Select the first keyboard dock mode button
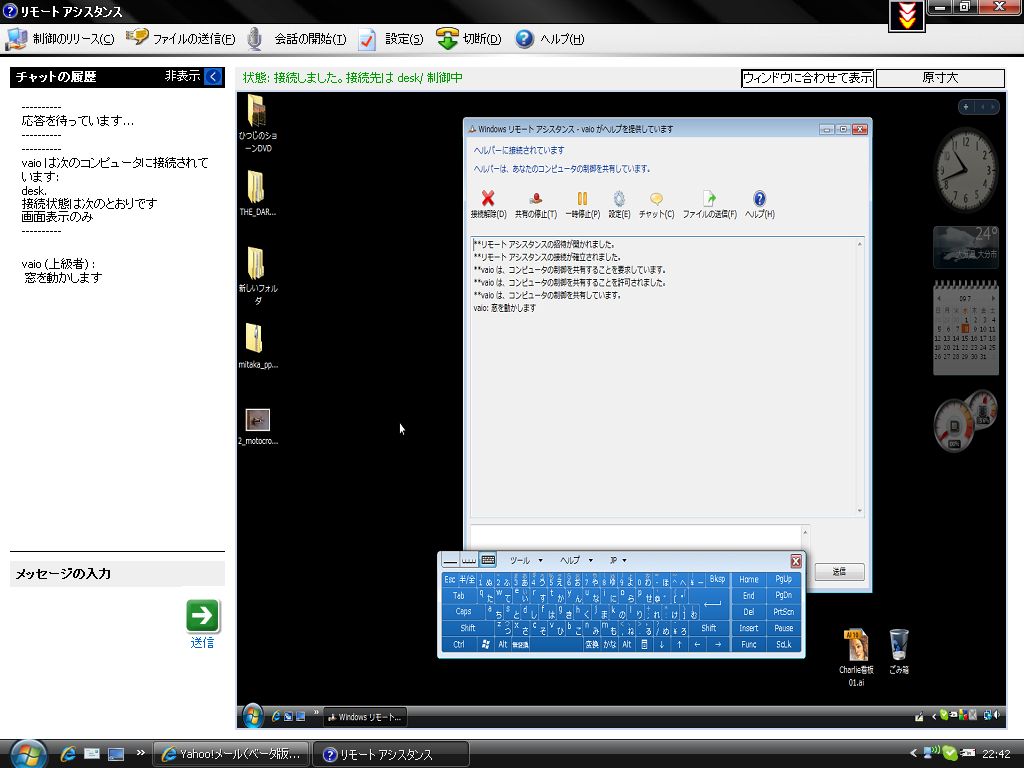Image resolution: width=1024 pixels, height=768 pixels. coord(450,560)
